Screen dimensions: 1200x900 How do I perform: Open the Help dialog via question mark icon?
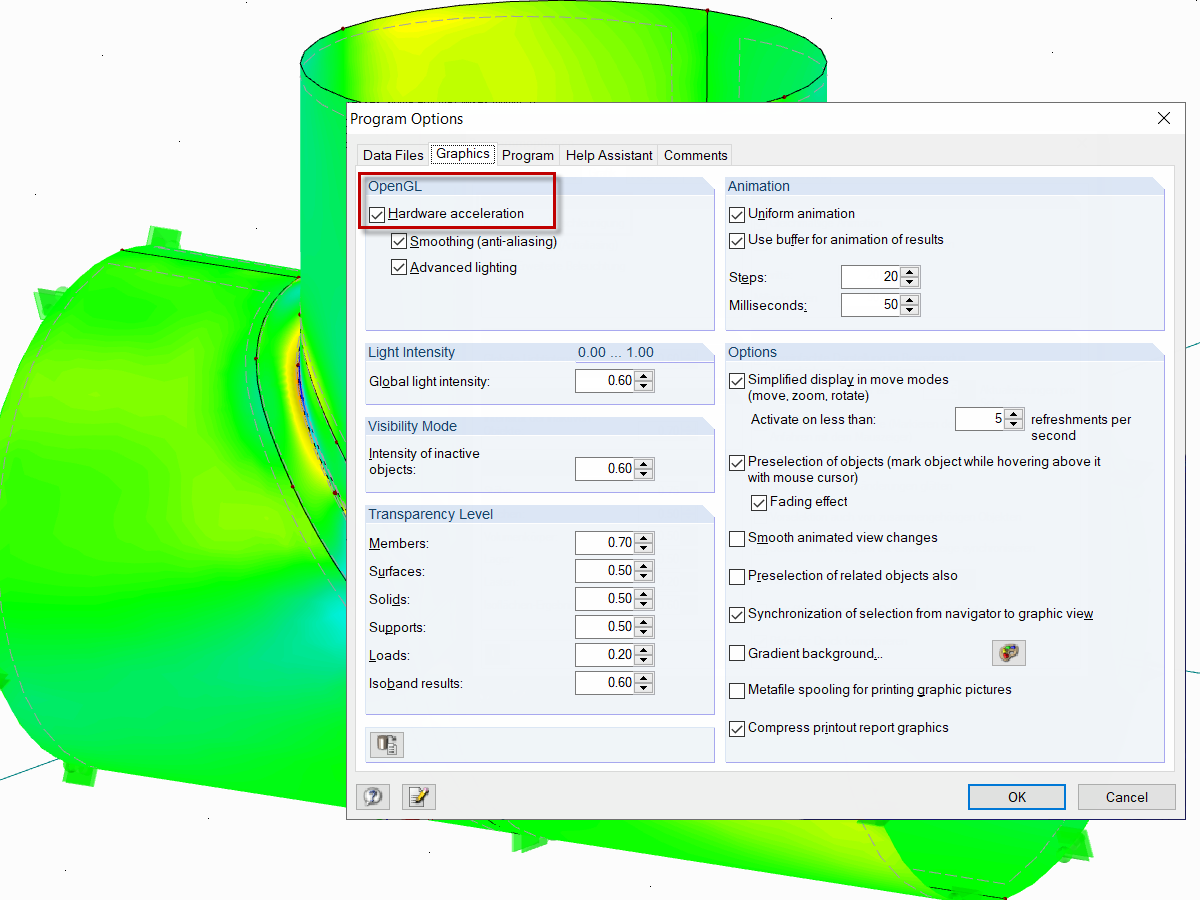pyautogui.click(x=373, y=797)
